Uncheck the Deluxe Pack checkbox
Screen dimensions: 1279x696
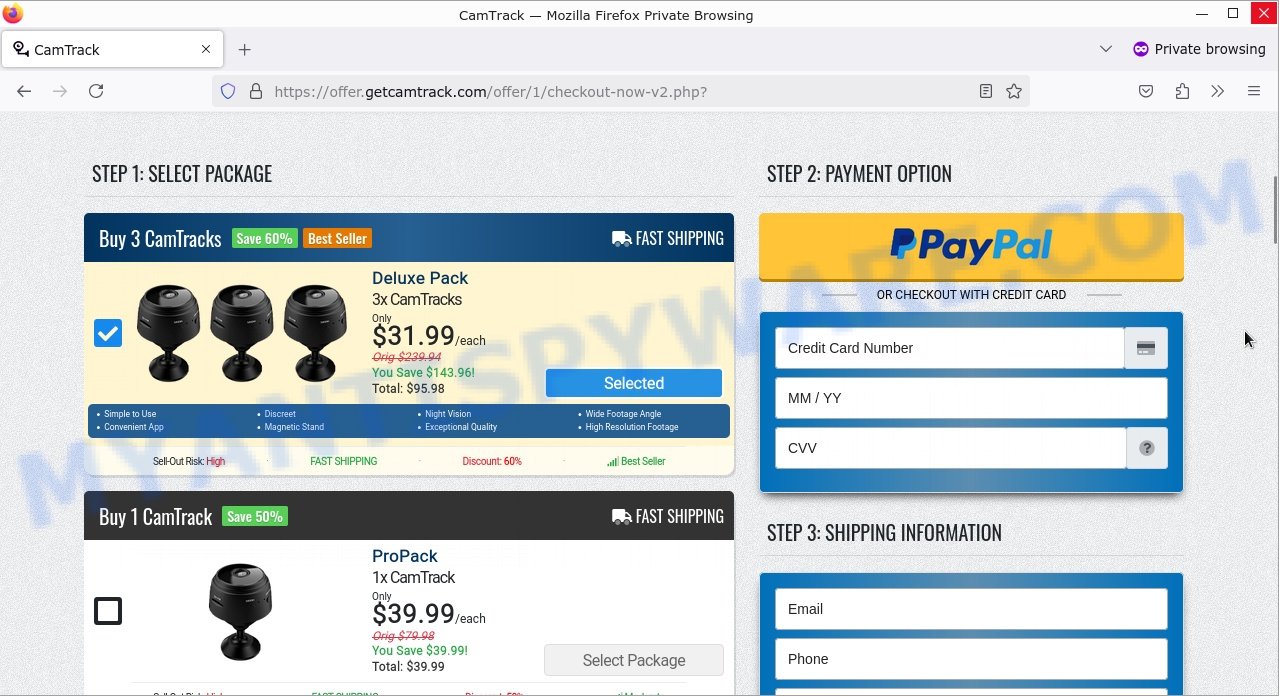coord(108,333)
